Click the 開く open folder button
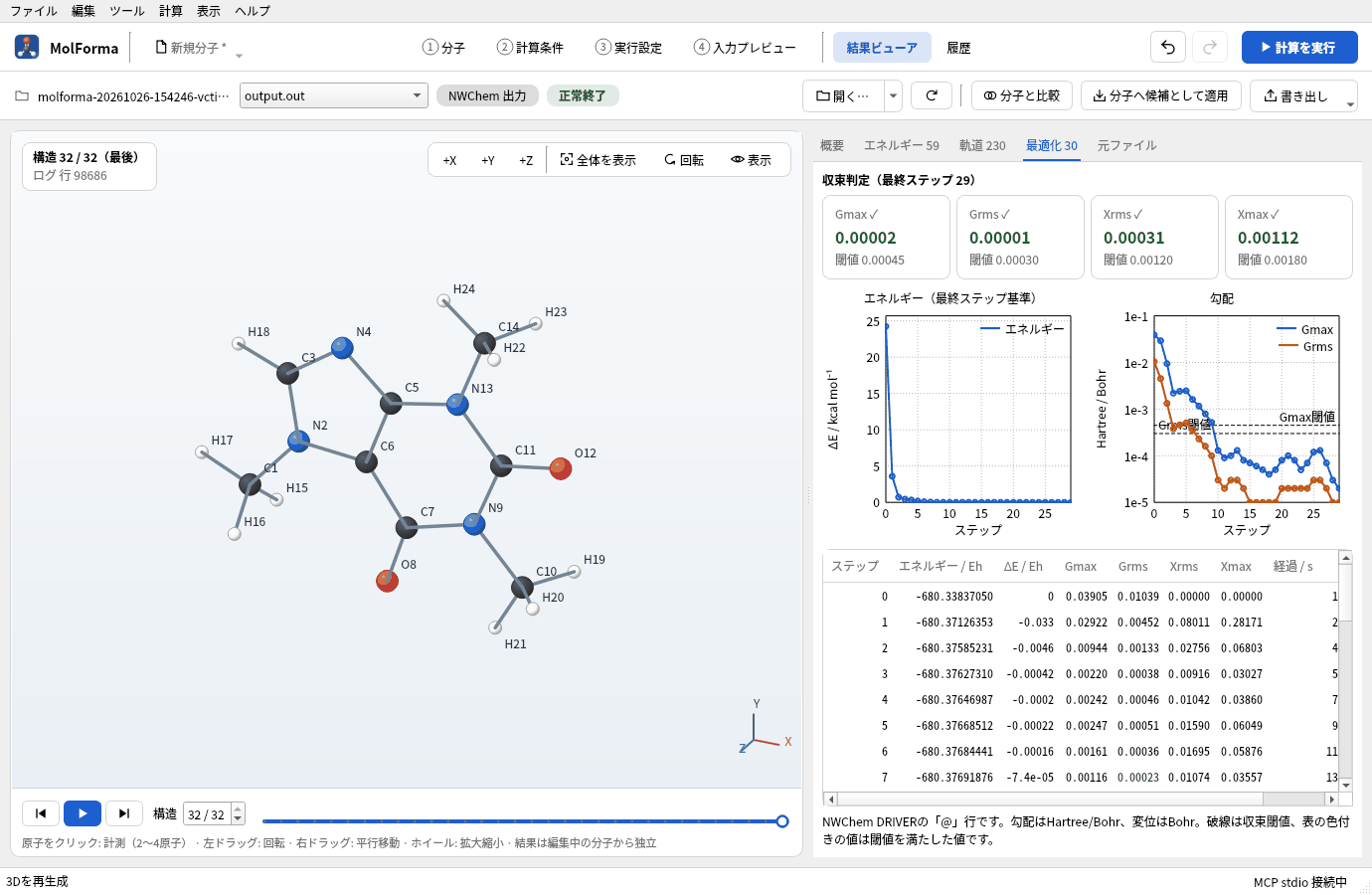Screen dimensions: 1372x895 coord(842,95)
